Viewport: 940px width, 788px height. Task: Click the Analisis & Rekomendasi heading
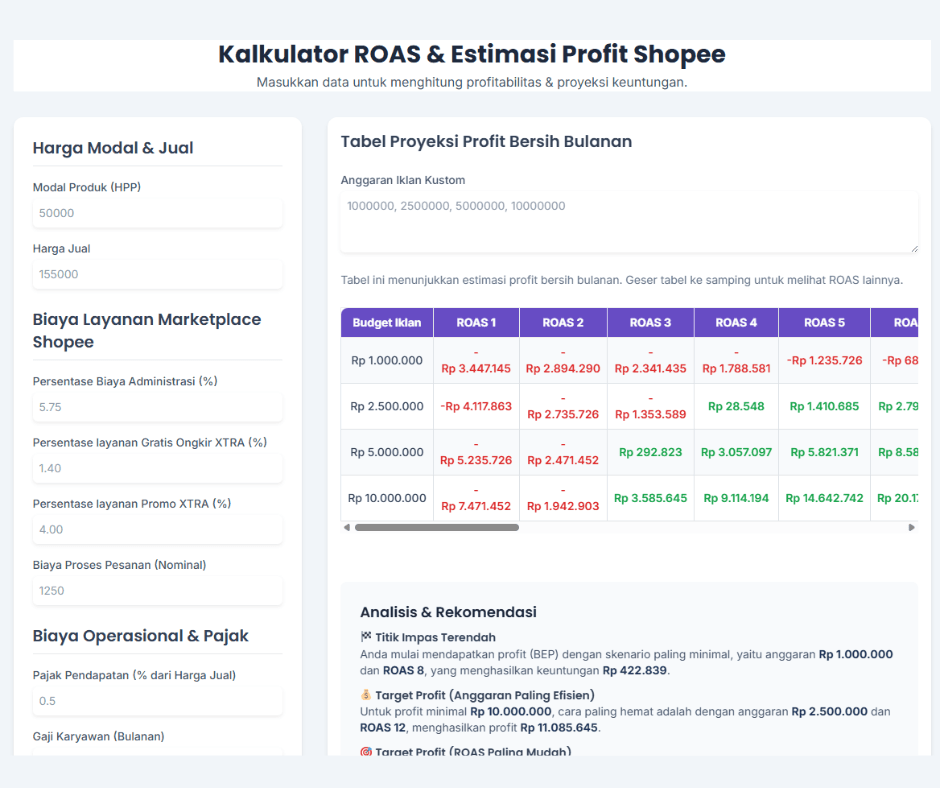point(448,612)
